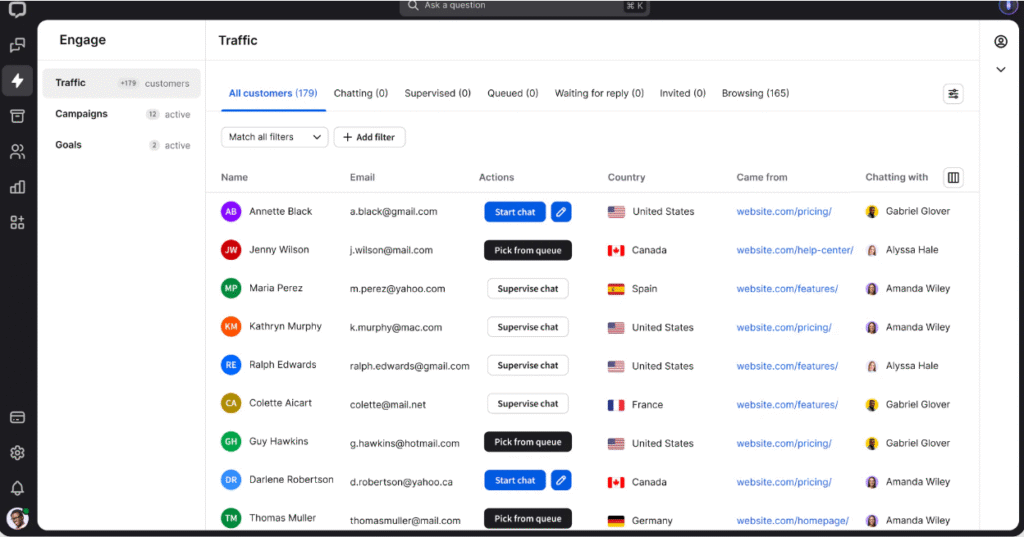The image size is (1024, 537).
Task: Open the Settings gear icon
Action: click(x=17, y=453)
